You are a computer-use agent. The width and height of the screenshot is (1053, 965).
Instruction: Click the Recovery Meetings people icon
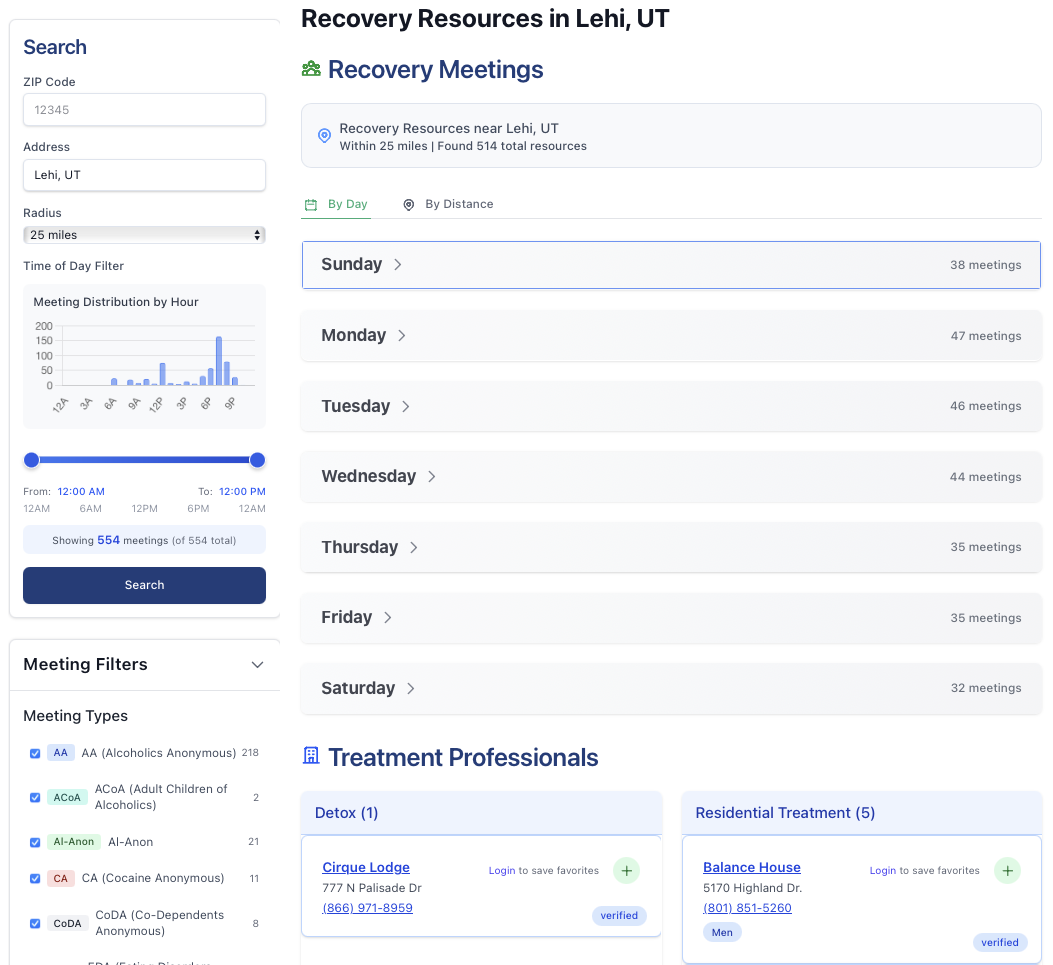[x=311, y=69]
